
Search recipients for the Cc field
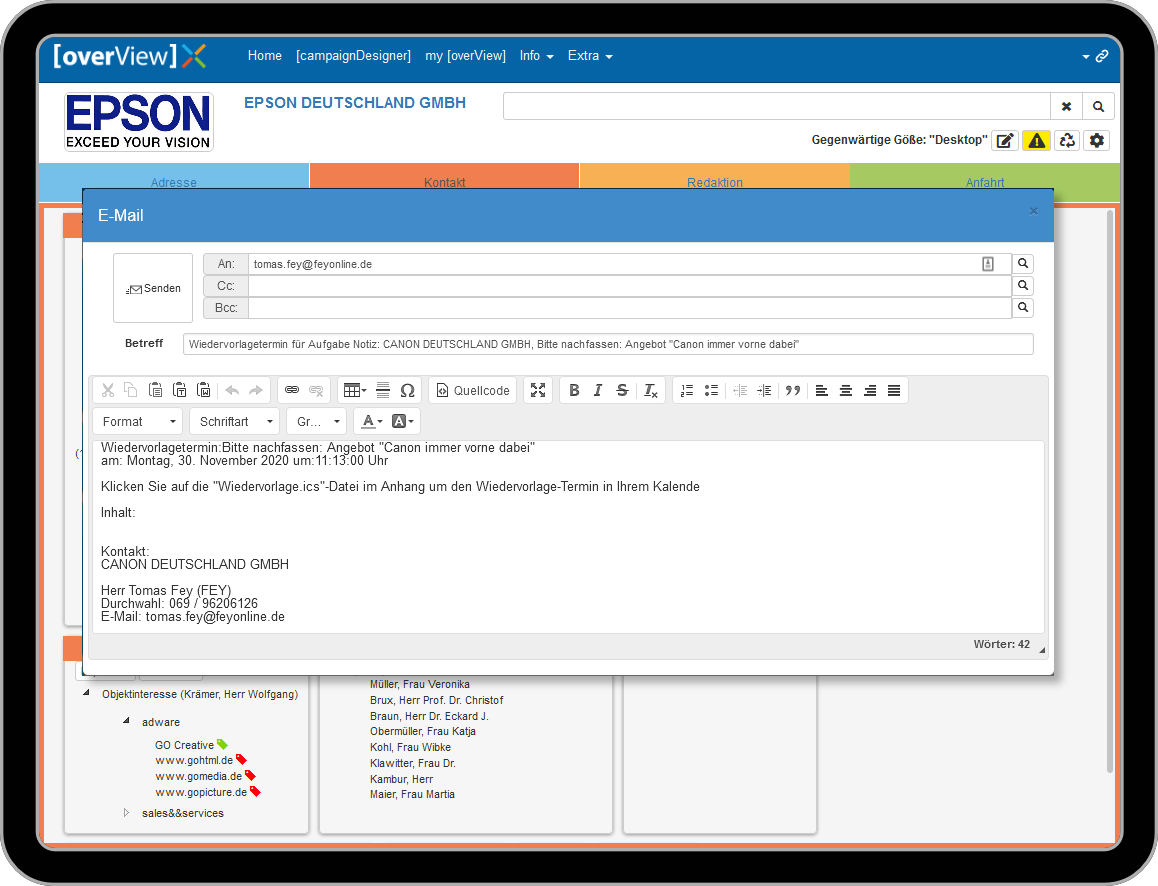[x=1023, y=286]
